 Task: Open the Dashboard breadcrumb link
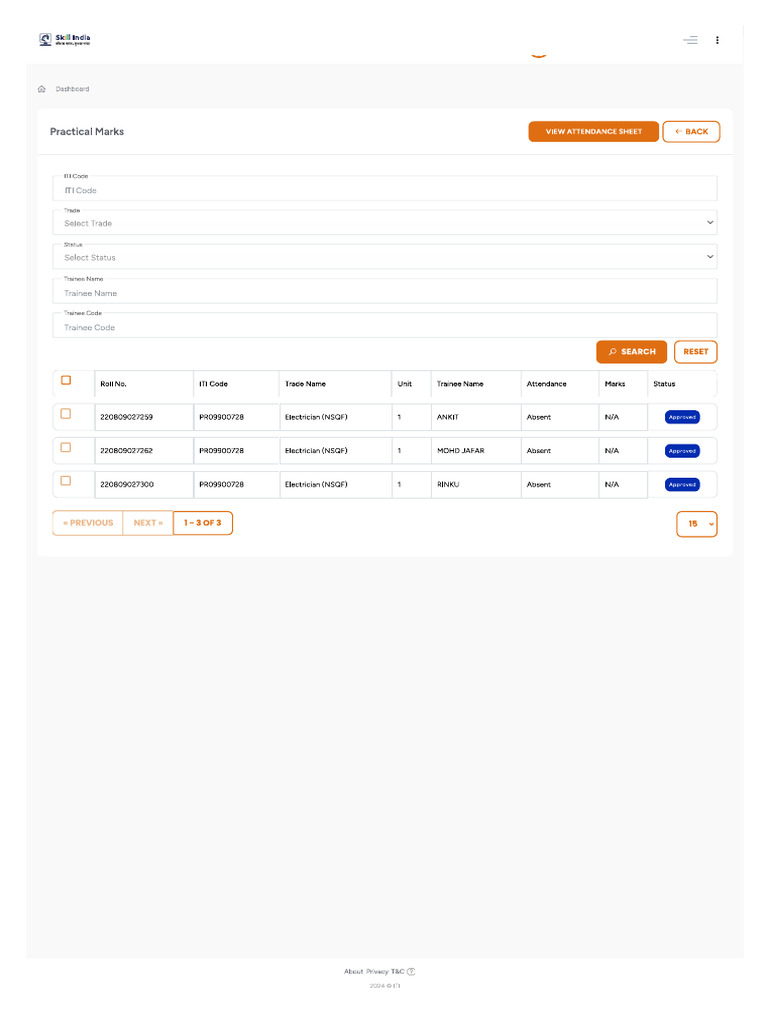pos(72,89)
